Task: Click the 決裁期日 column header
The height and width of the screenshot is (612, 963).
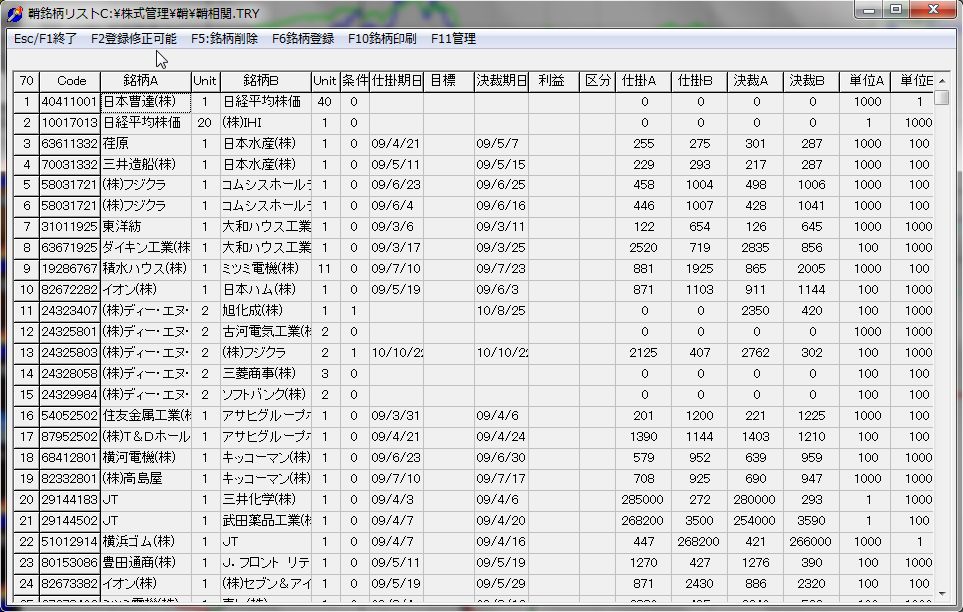Action: click(x=501, y=81)
